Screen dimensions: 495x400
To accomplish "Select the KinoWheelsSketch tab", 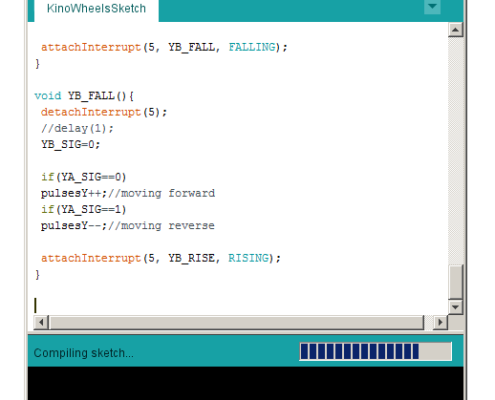I will coord(96,9).
